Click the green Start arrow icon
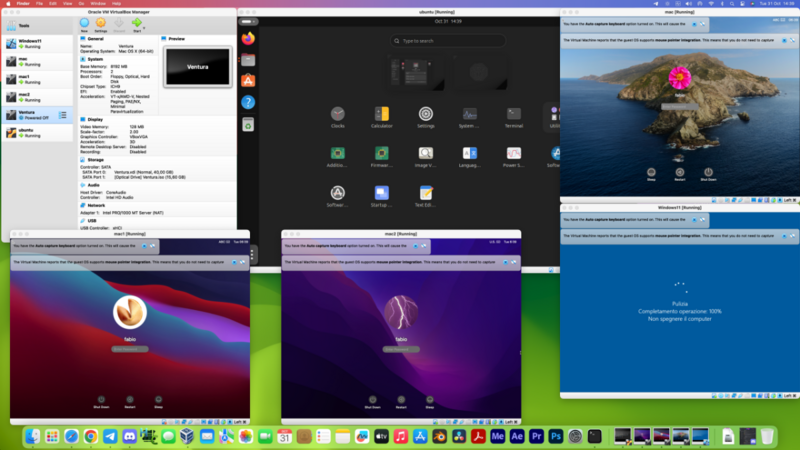800x450 pixels. 136,22
